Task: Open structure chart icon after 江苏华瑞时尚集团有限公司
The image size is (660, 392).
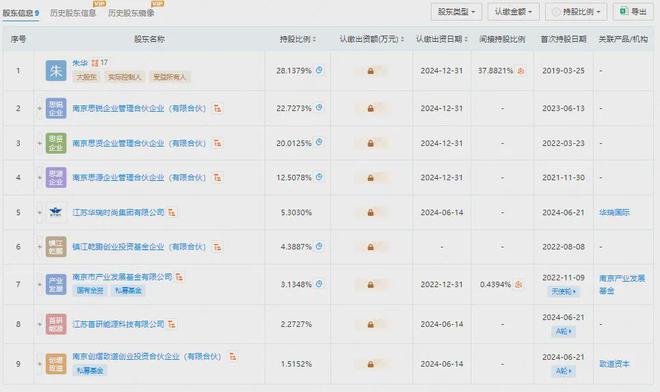Action: click(x=172, y=212)
